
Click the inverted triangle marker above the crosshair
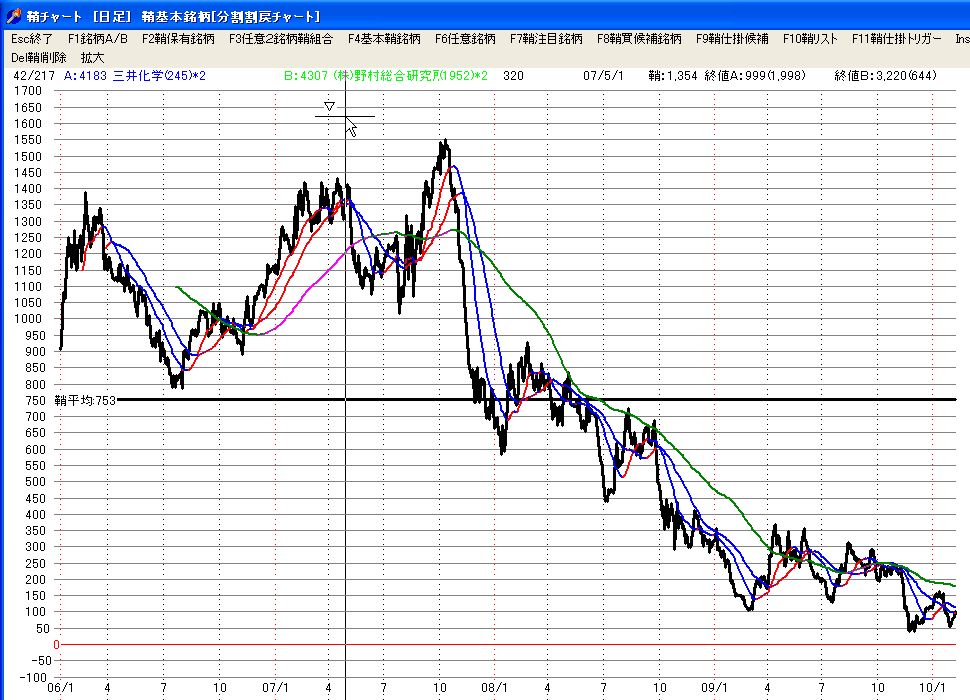pos(329,106)
